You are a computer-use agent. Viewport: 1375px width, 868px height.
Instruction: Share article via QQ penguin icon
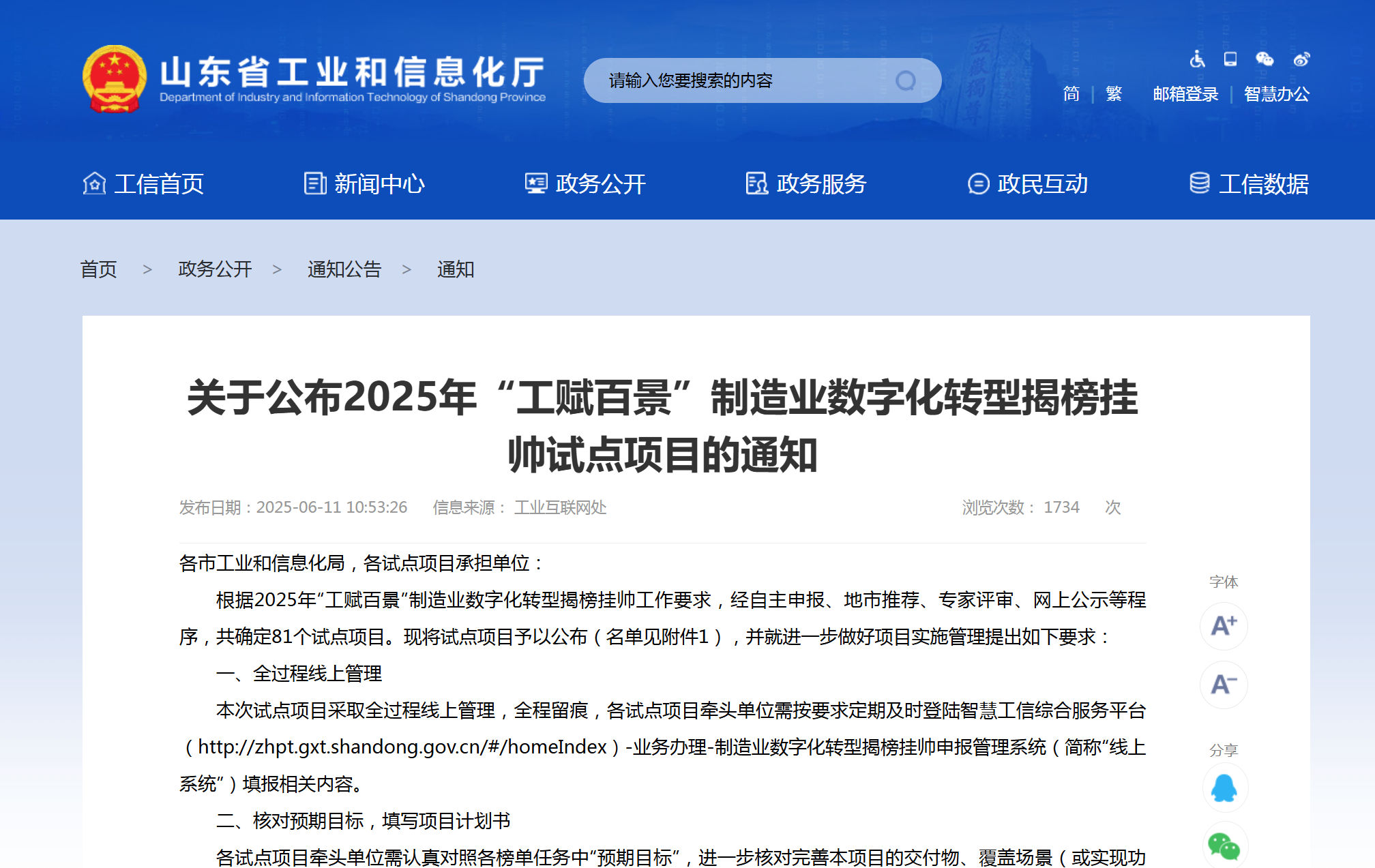[1224, 788]
